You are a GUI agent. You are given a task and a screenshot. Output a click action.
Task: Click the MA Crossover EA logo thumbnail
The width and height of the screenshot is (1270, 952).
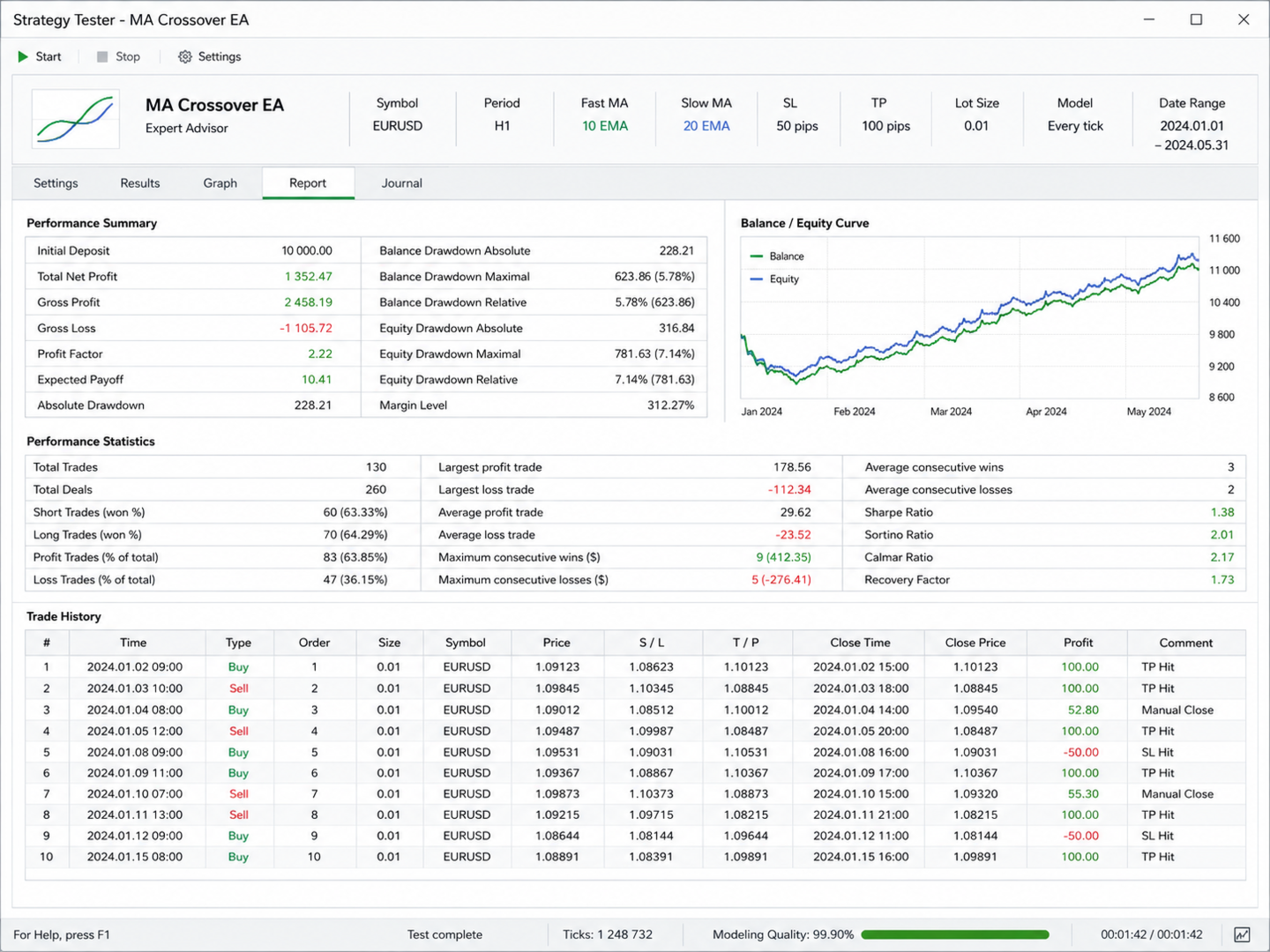point(76,119)
